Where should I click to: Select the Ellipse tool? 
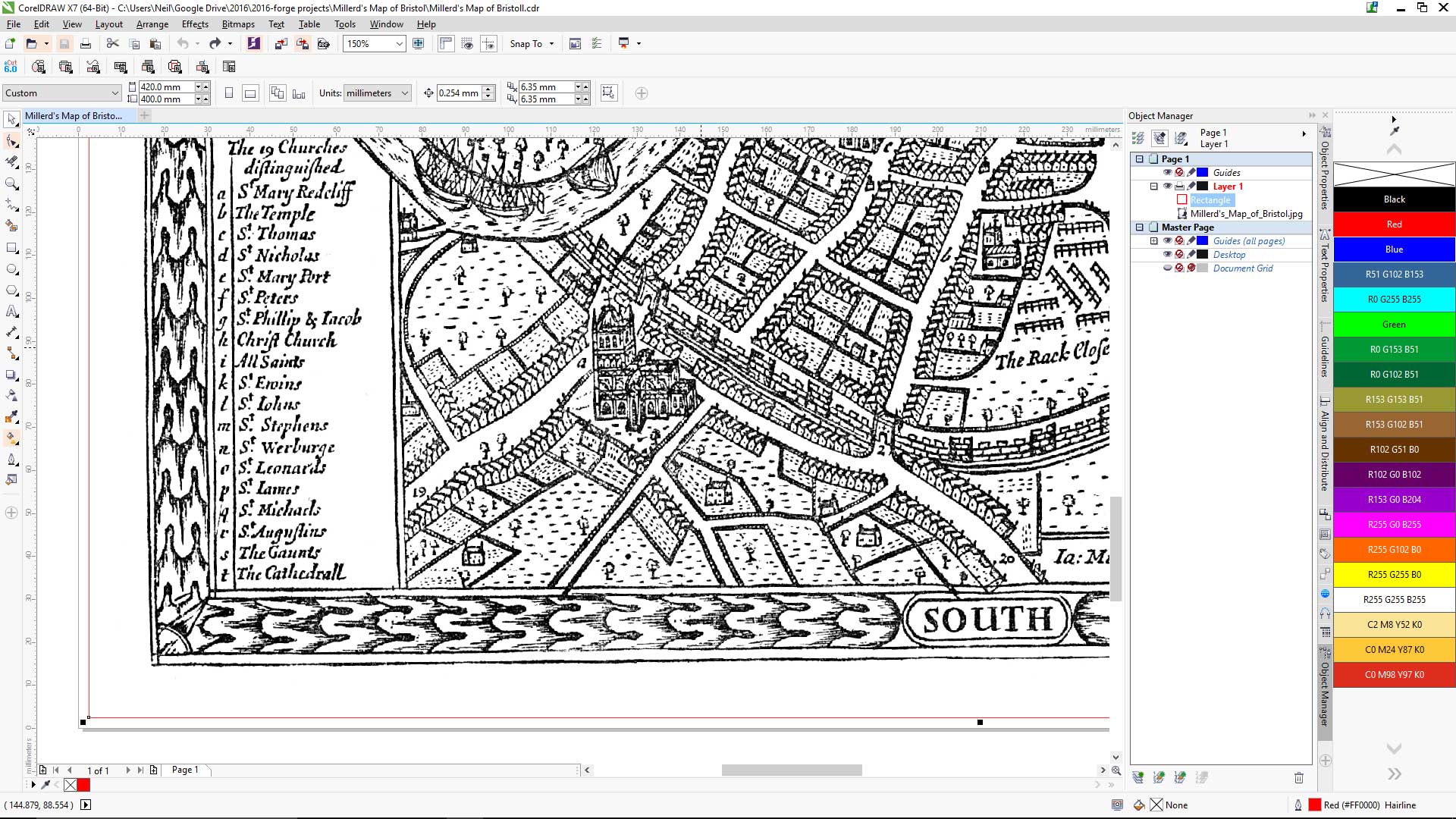click(x=11, y=269)
